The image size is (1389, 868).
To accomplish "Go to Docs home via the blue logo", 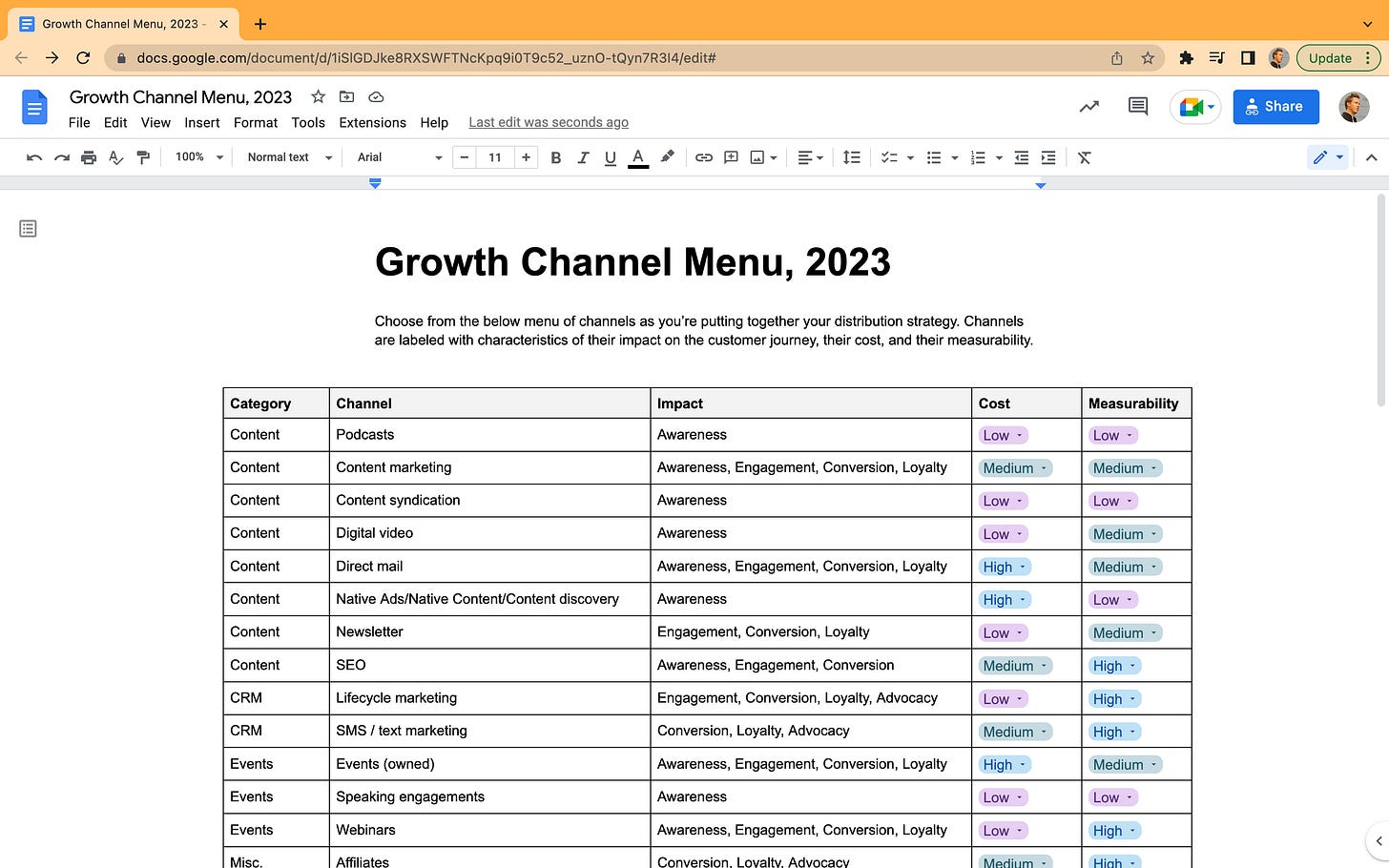I will [x=34, y=107].
